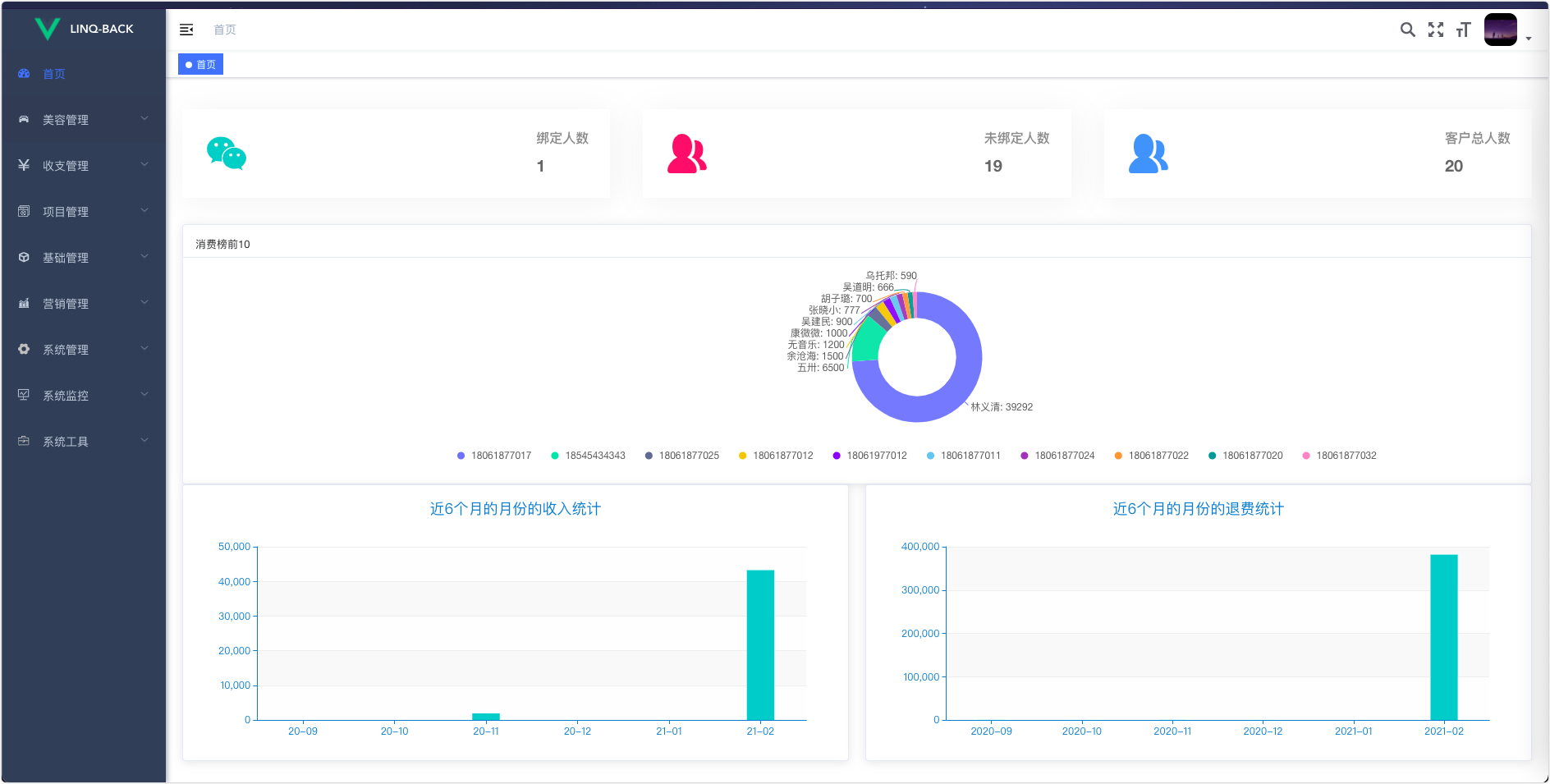The width and height of the screenshot is (1550, 784).
Task: Click the green 五卅 donut slice
Action: click(868, 342)
